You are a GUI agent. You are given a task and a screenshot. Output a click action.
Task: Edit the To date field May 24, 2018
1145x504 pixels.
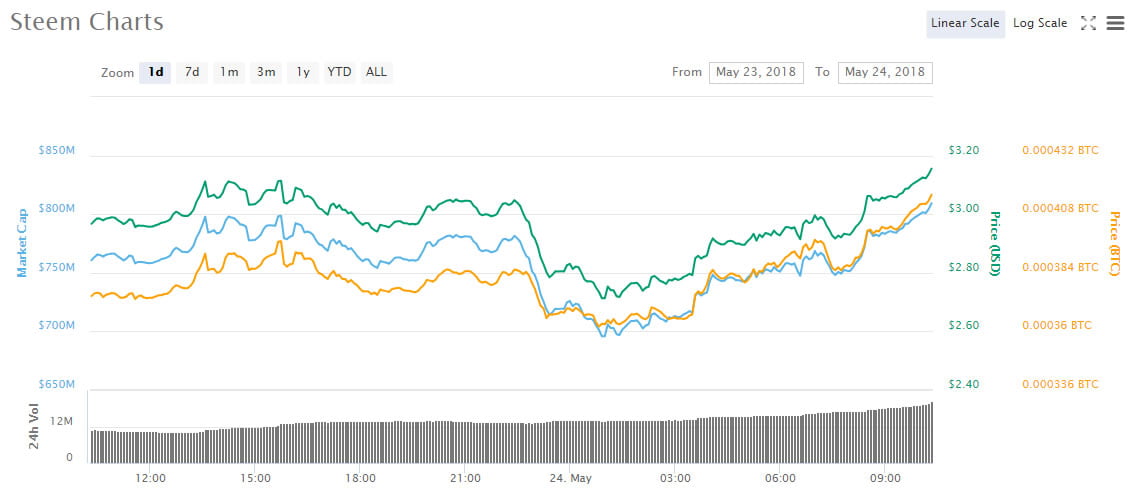pyautogui.click(x=885, y=72)
